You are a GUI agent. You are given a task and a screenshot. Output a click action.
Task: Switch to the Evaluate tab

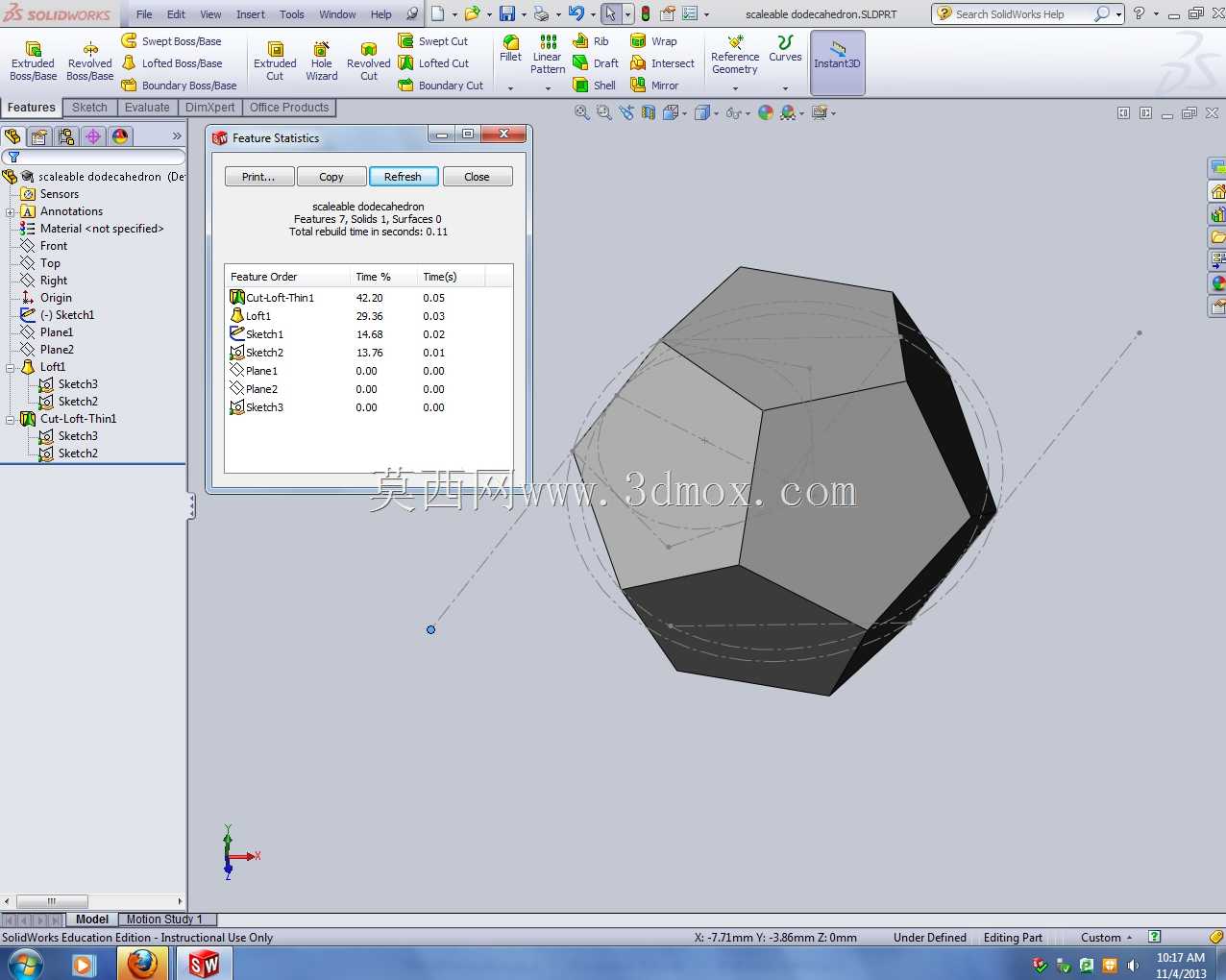[x=147, y=108]
